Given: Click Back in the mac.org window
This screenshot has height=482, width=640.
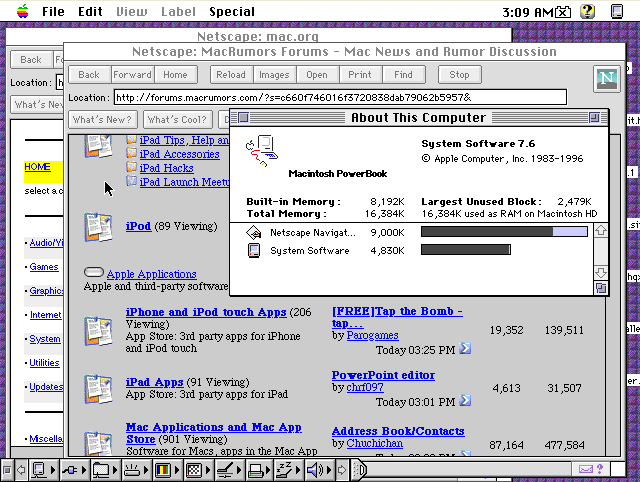Looking at the screenshot, I should tap(31, 60).
